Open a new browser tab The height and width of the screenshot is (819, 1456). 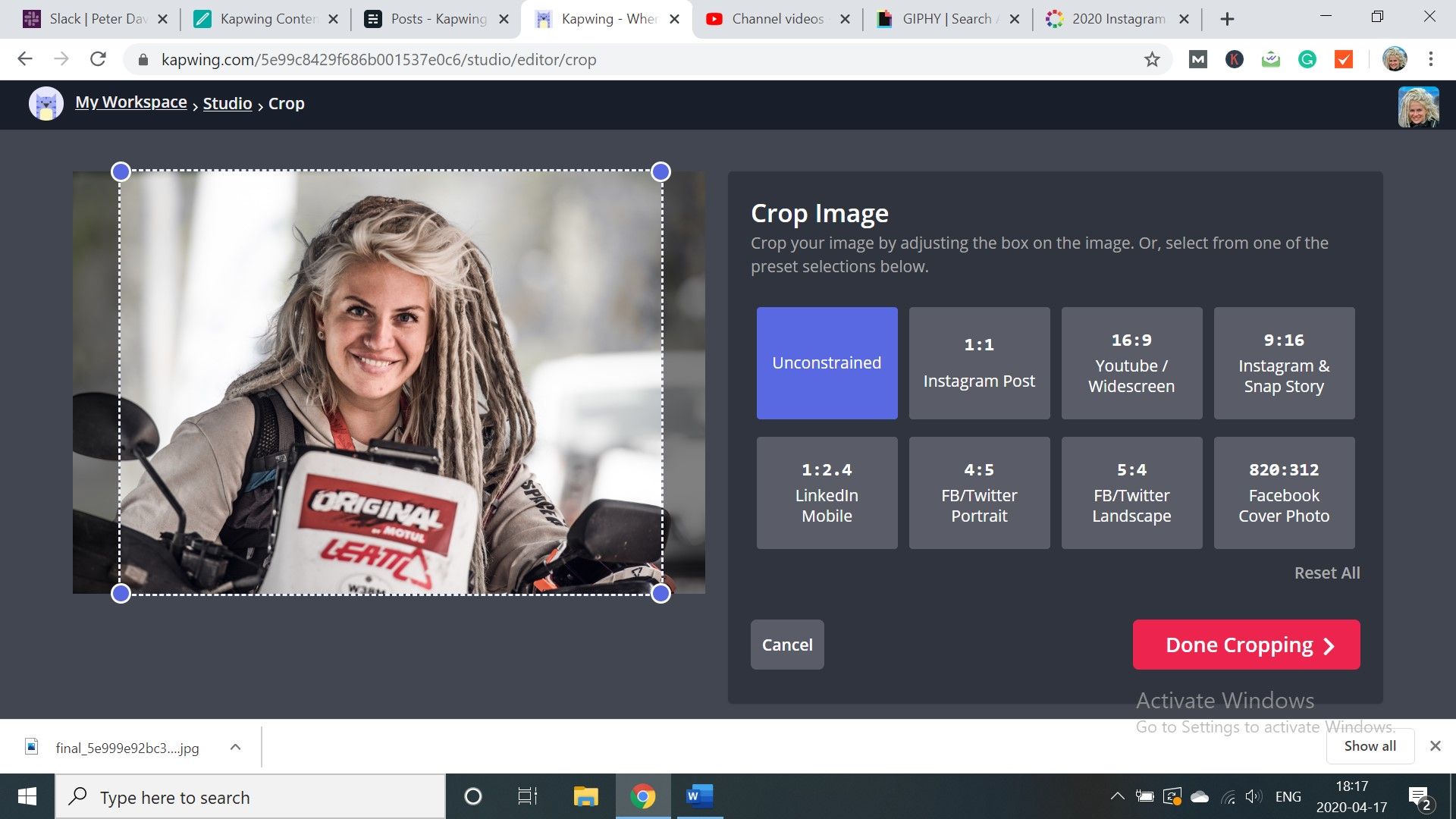[x=1228, y=19]
